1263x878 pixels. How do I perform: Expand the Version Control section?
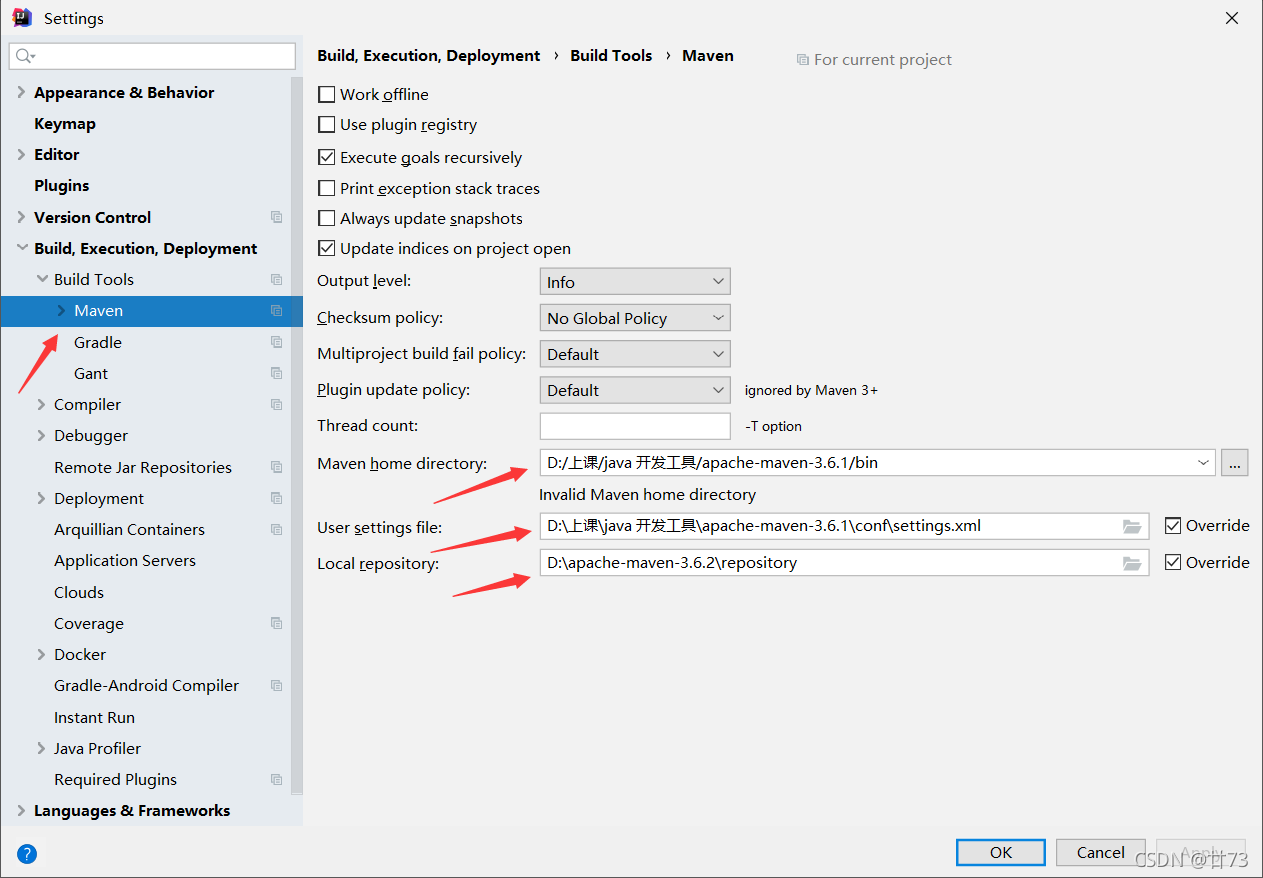point(21,217)
